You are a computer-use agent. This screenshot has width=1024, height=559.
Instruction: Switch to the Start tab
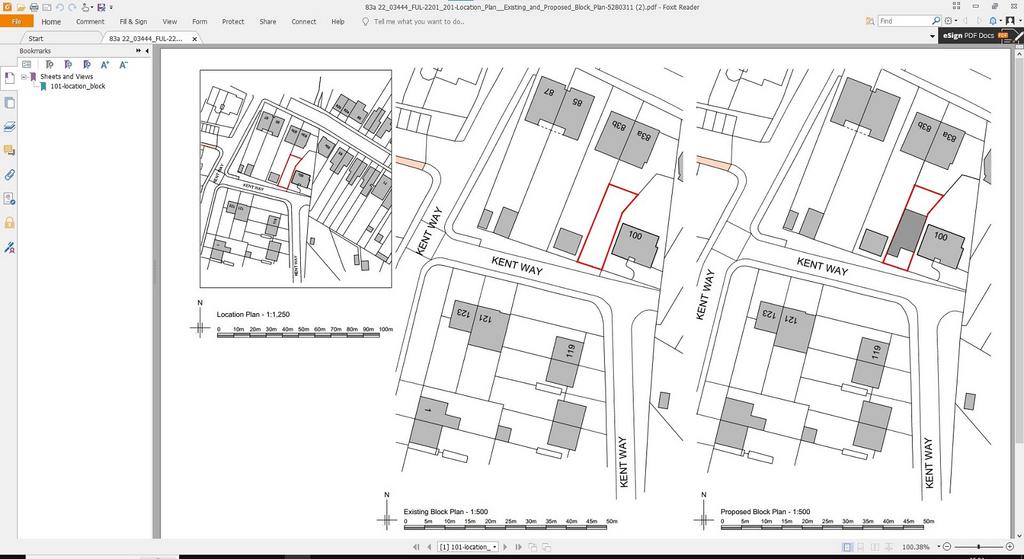36,39
